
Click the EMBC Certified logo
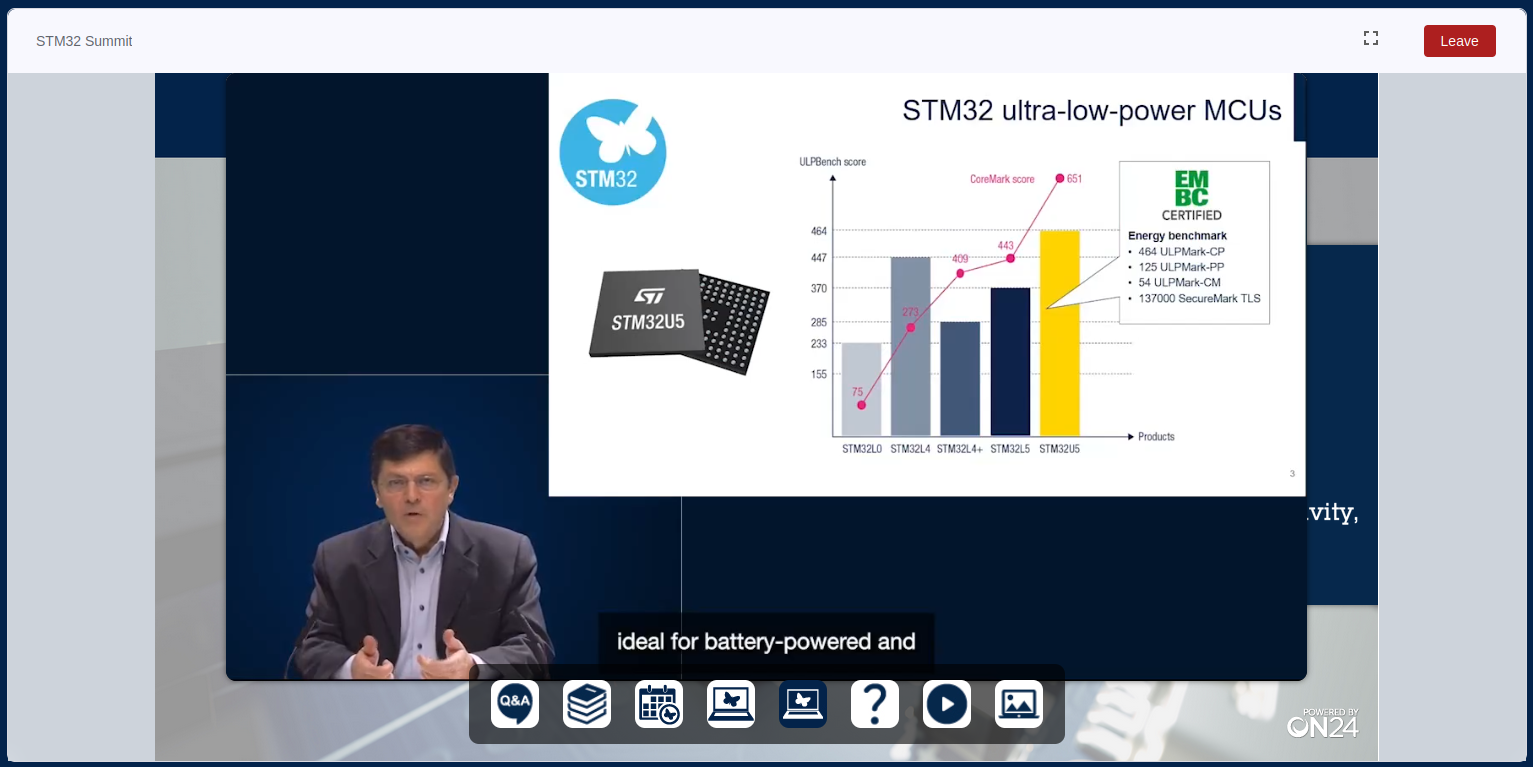tap(1192, 196)
